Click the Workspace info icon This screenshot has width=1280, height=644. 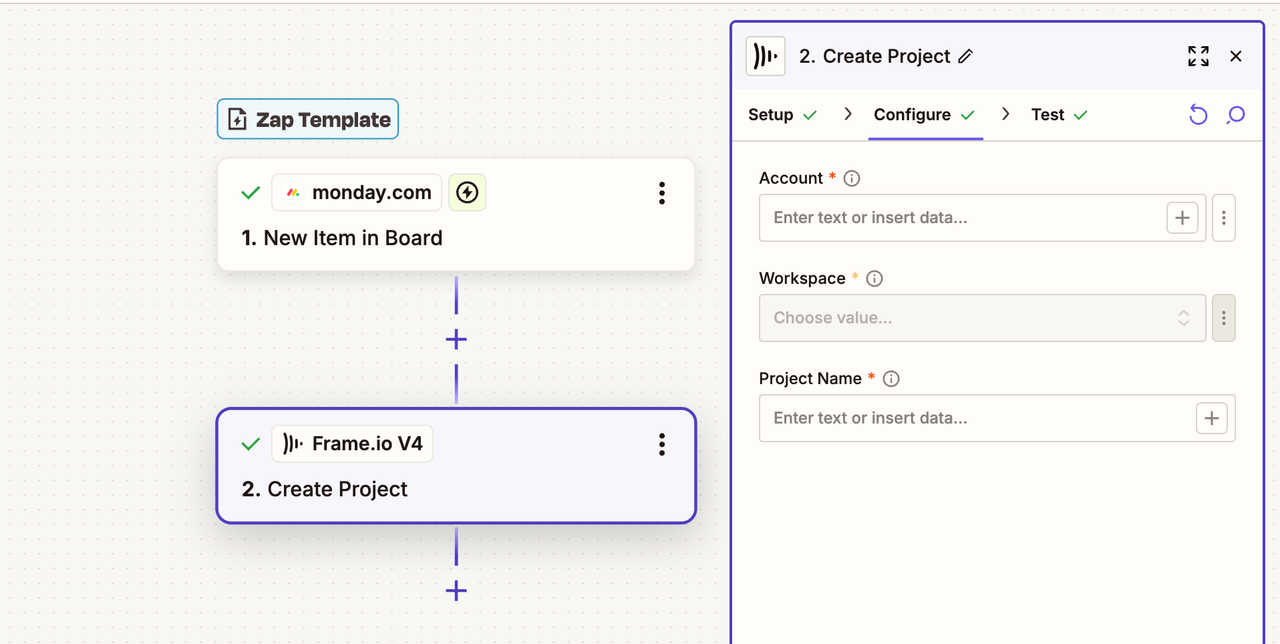(874, 279)
